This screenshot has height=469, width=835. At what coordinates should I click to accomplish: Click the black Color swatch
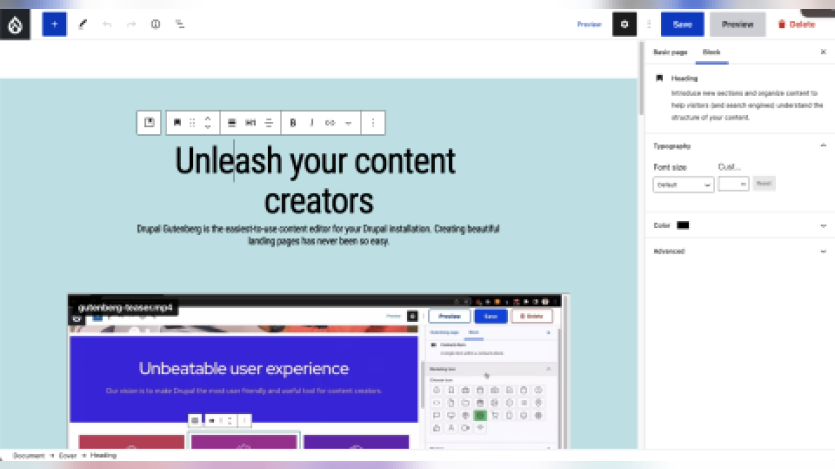tap(683, 225)
